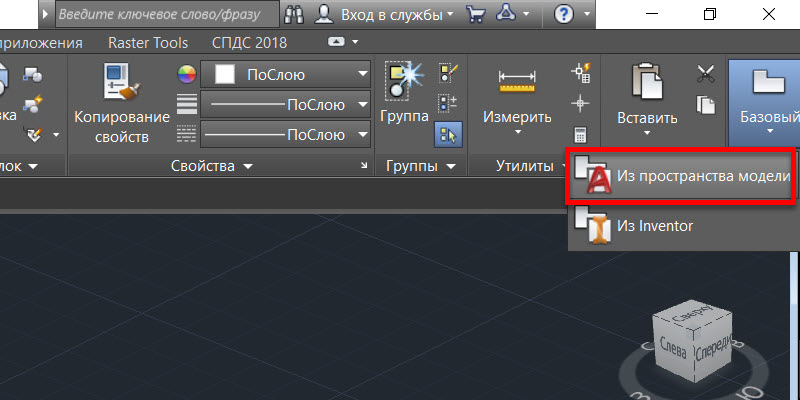
Task: Click the Copy clip icon
Action: pyautogui.click(x=706, y=105)
